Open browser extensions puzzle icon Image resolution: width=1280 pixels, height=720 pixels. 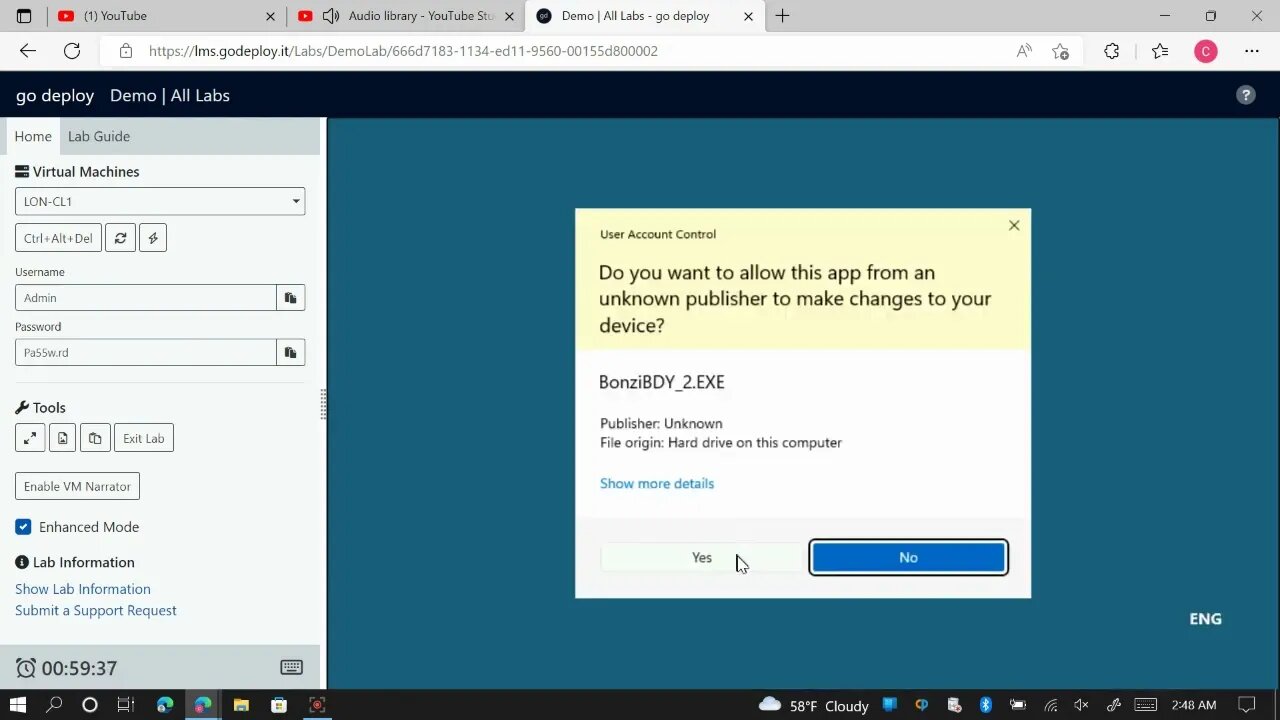point(1112,51)
